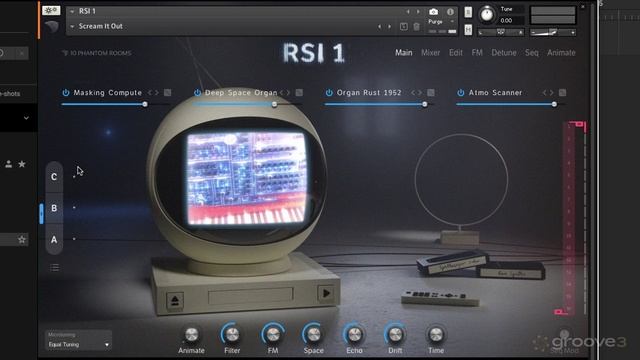
Task: Toggle power for Deep Space Organ layer
Action: [198, 93]
